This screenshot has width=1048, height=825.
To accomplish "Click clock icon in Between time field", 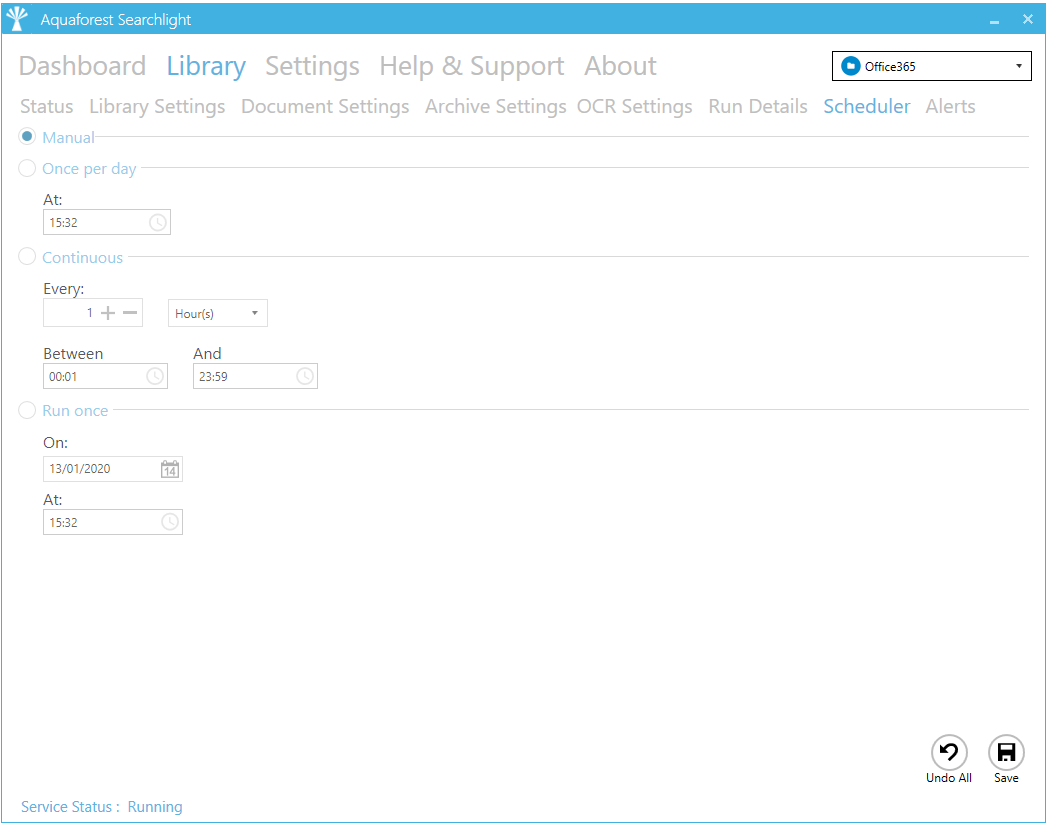I will tap(155, 376).
